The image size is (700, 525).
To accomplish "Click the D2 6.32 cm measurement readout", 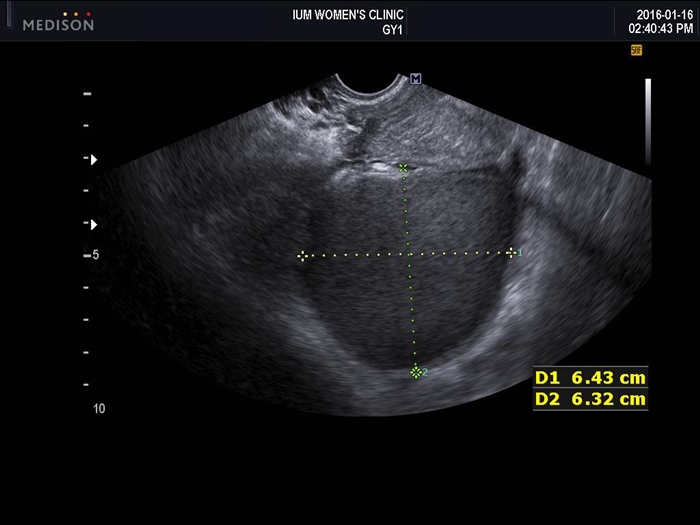I will [590, 399].
